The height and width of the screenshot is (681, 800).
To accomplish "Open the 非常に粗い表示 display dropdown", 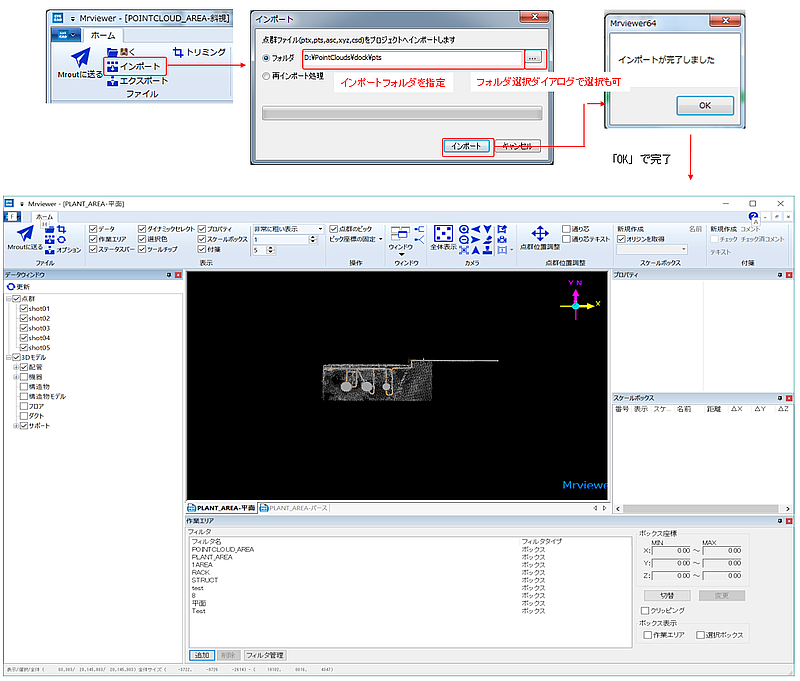I will click(x=288, y=229).
